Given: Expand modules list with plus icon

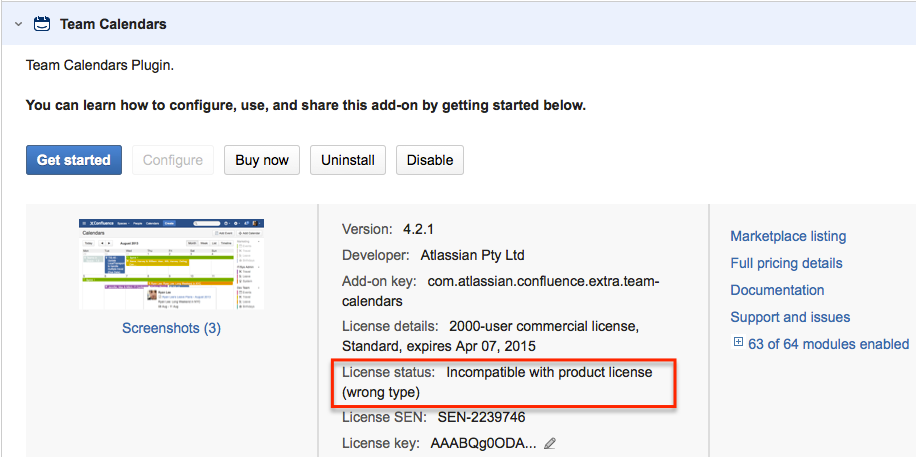Looking at the screenshot, I should (738, 342).
